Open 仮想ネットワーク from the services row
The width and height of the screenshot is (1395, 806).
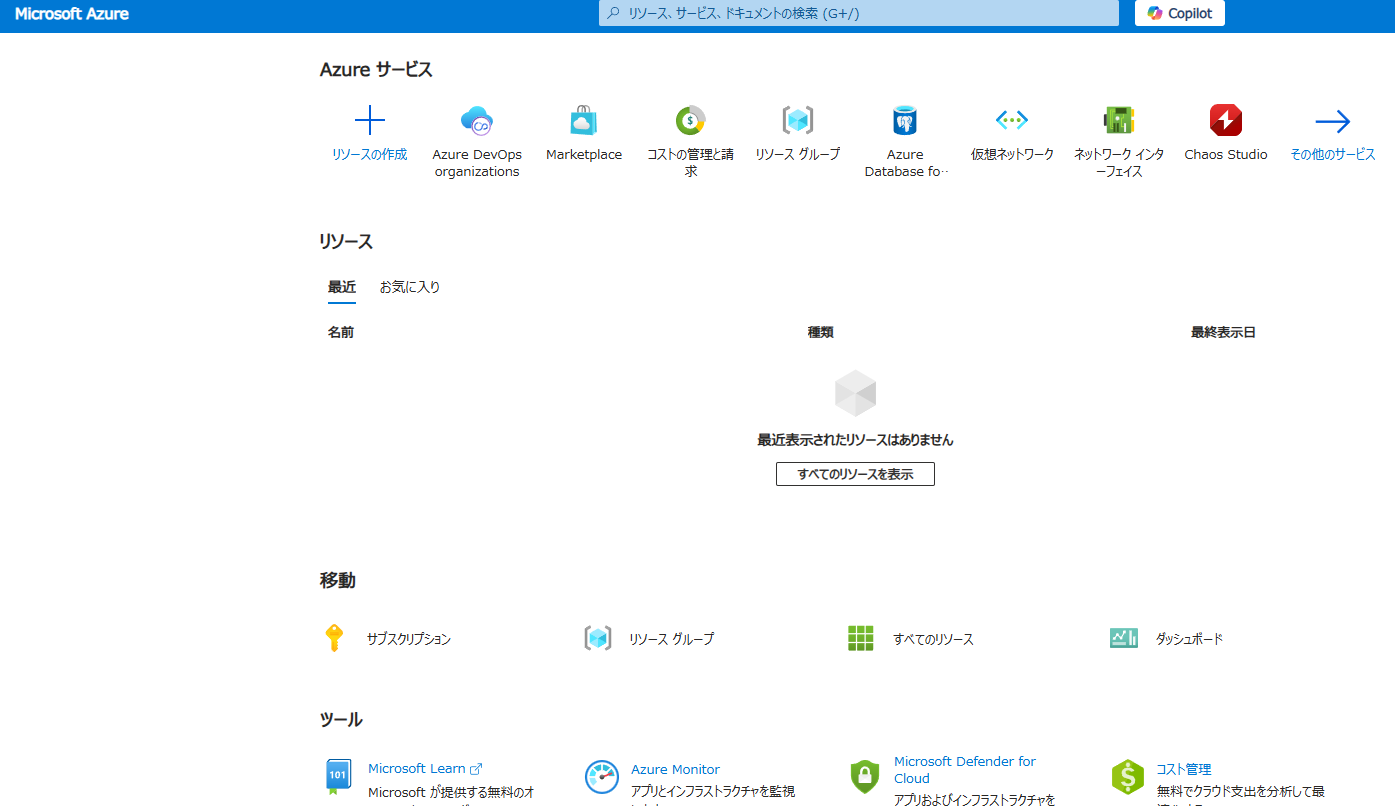point(1012,120)
